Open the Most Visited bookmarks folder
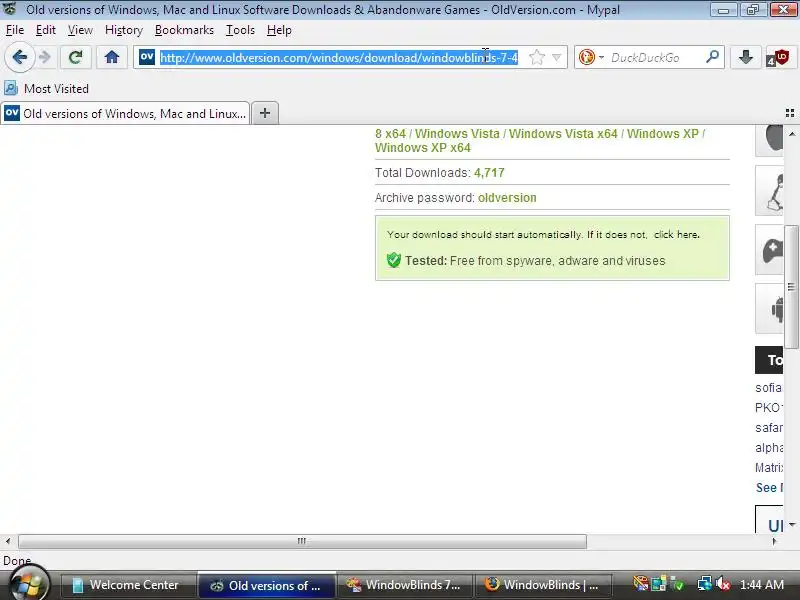The width and height of the screenshot is (800, 600). point(46,89)
